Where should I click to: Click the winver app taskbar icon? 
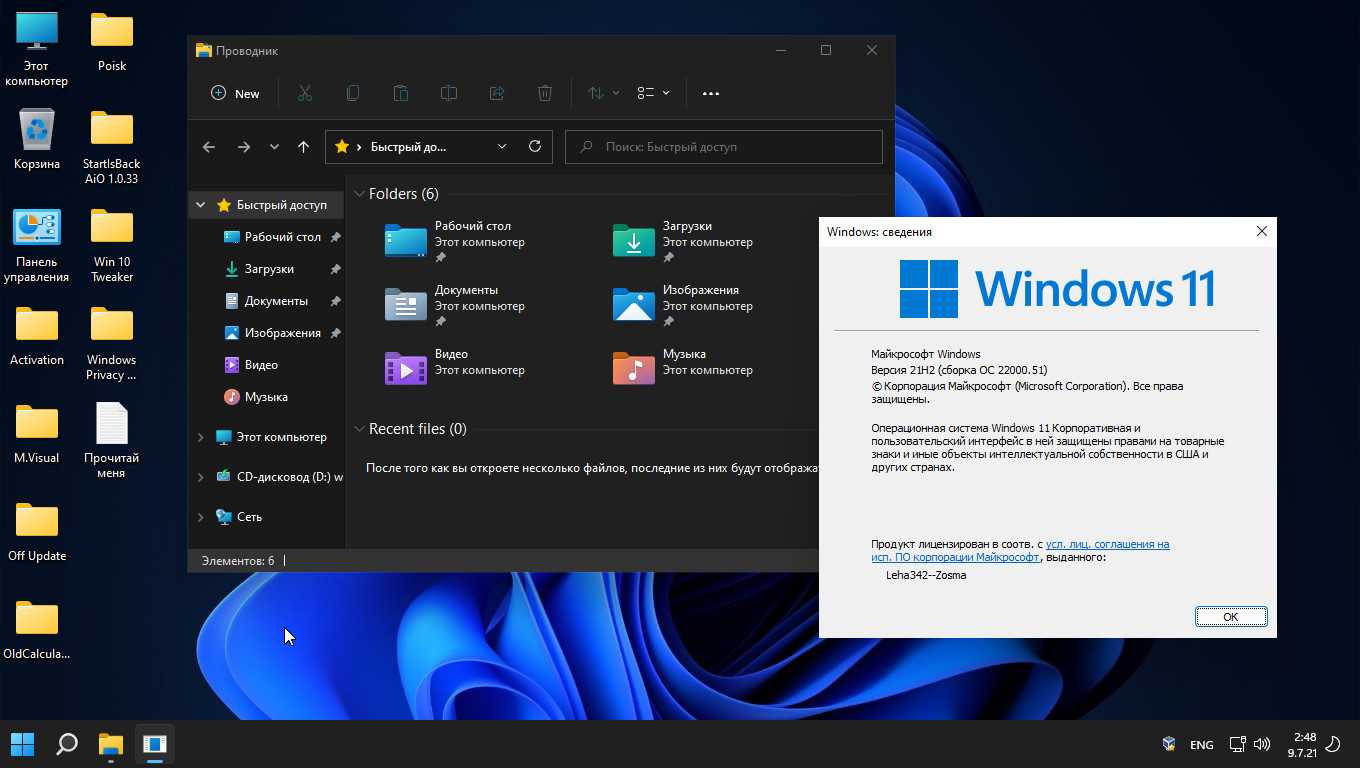(154, 744)
